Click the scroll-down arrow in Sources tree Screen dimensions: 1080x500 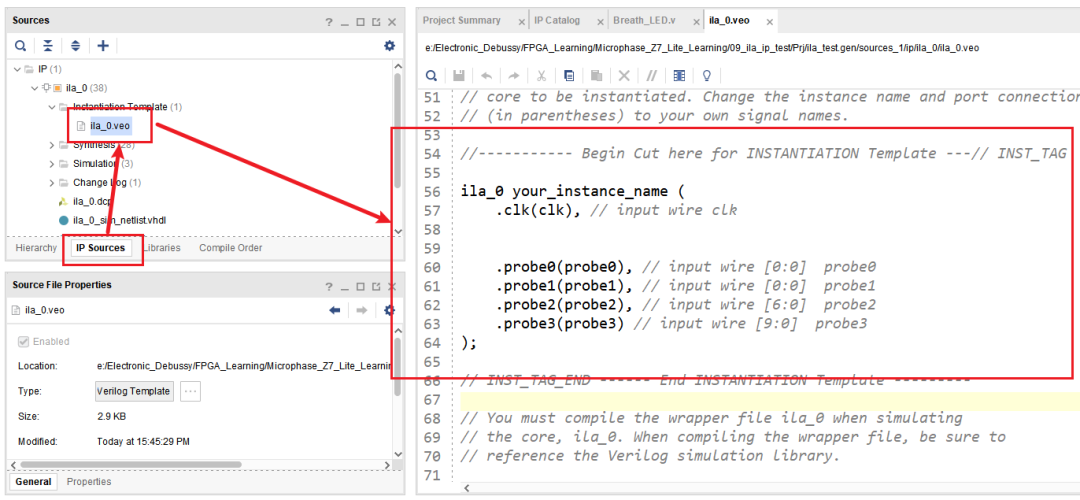coord(397,231)
